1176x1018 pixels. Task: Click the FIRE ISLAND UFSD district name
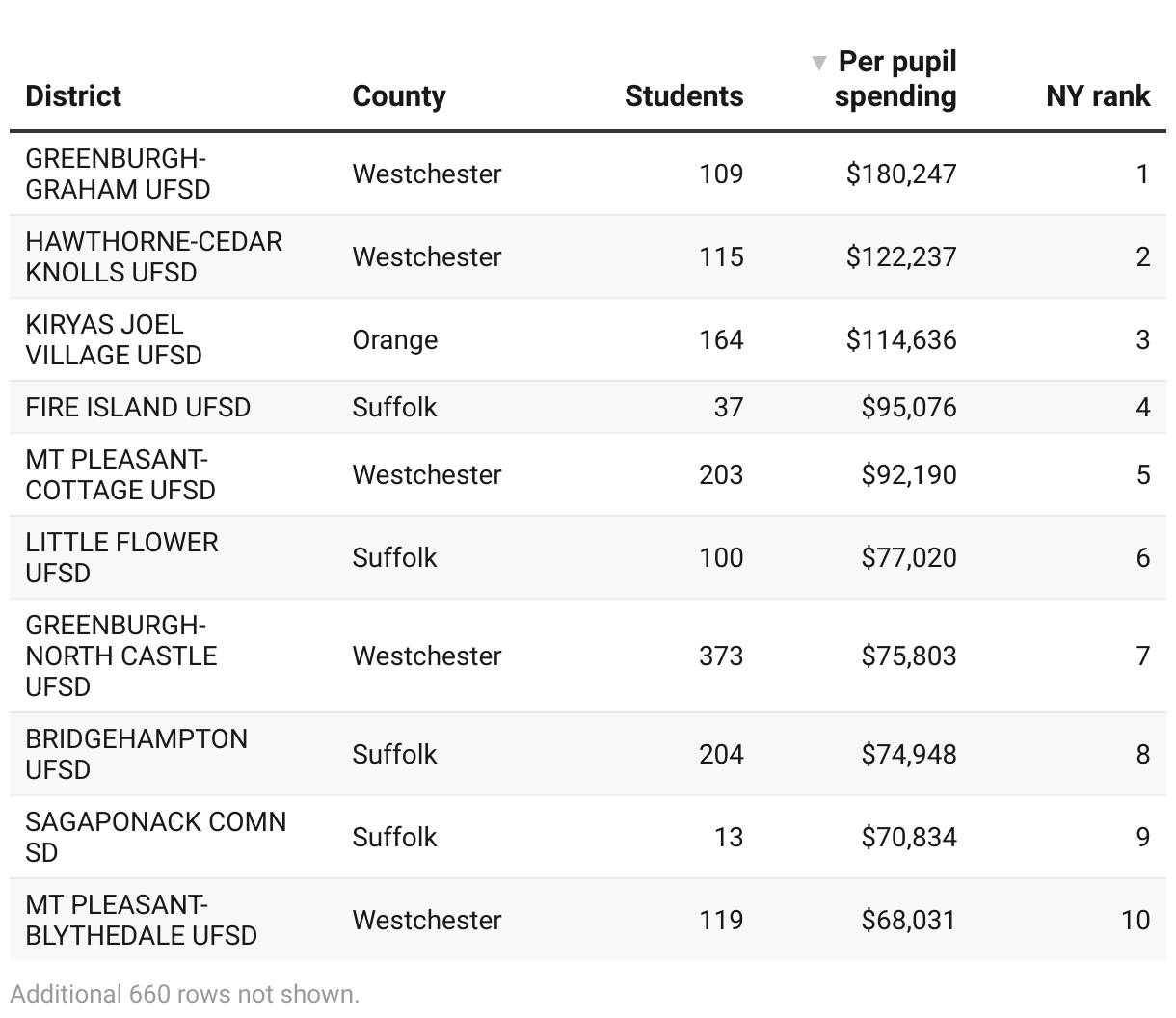point(138,407)
